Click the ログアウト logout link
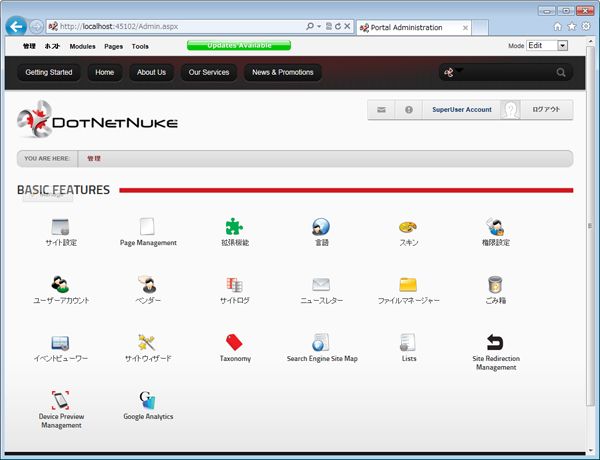 click(x=546, y=109)
